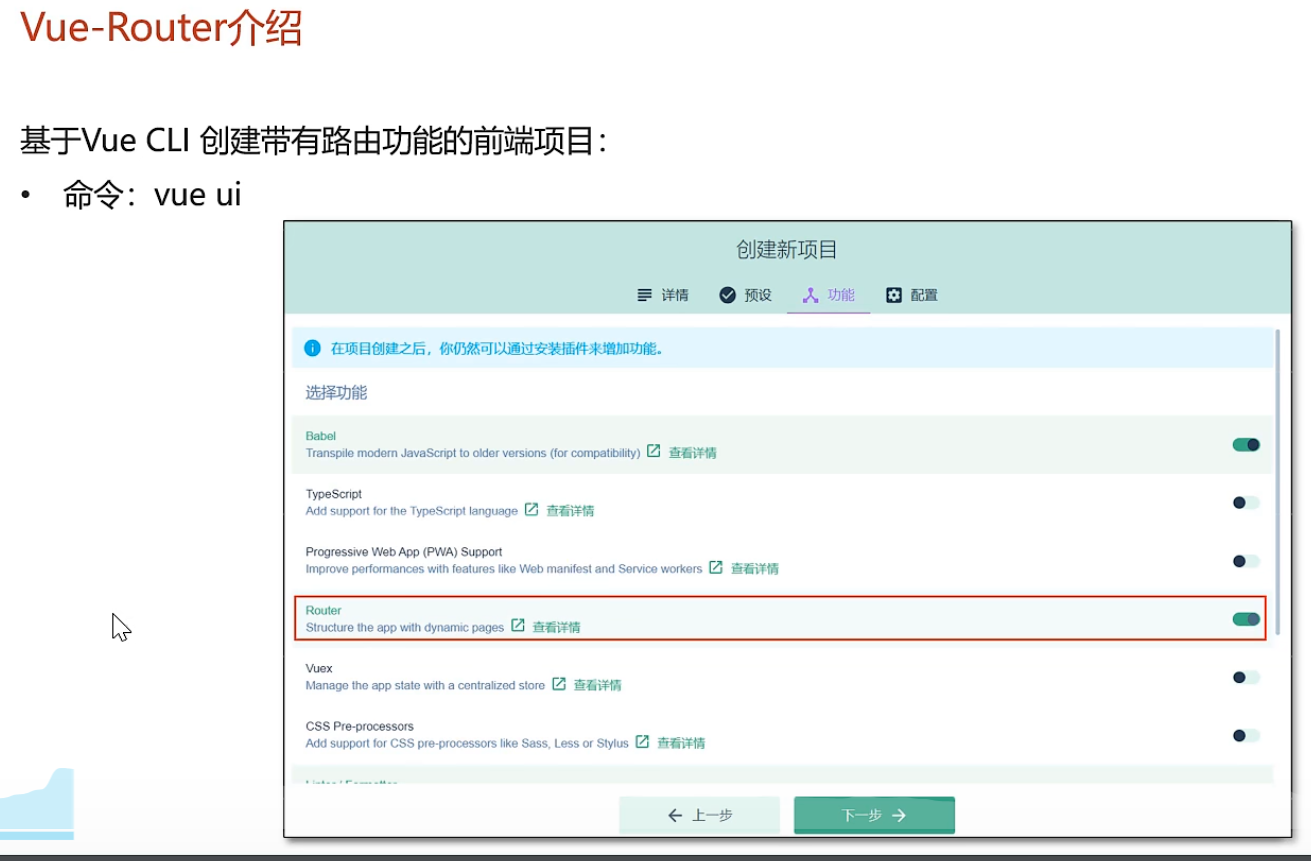Proceed with the 下一步 button

point(875,815)
